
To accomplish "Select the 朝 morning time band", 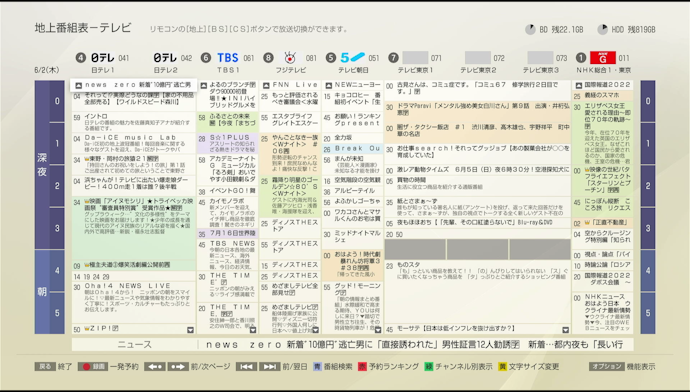I will tap(42, 292).
